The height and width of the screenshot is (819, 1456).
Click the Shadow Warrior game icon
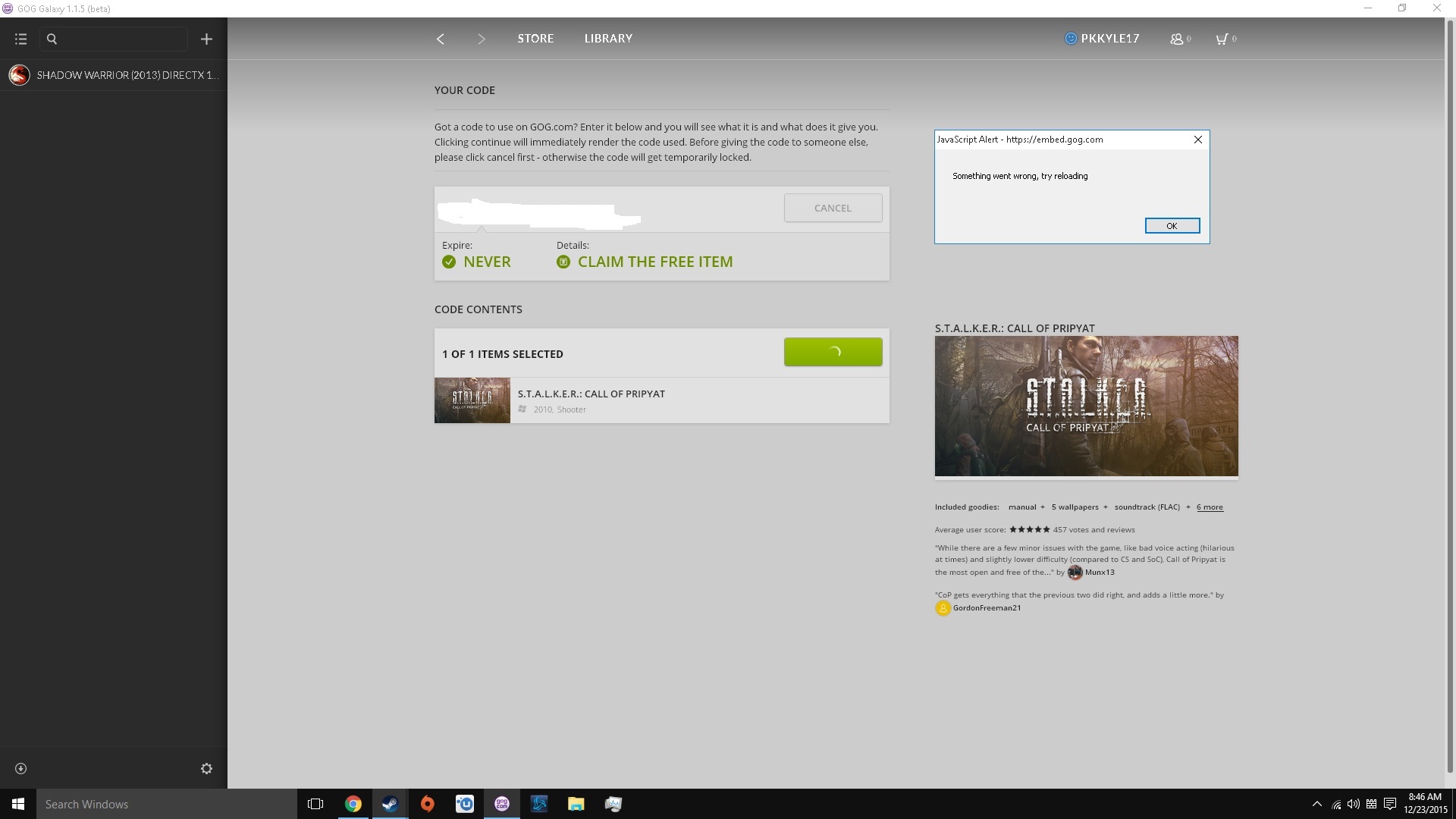19,75
